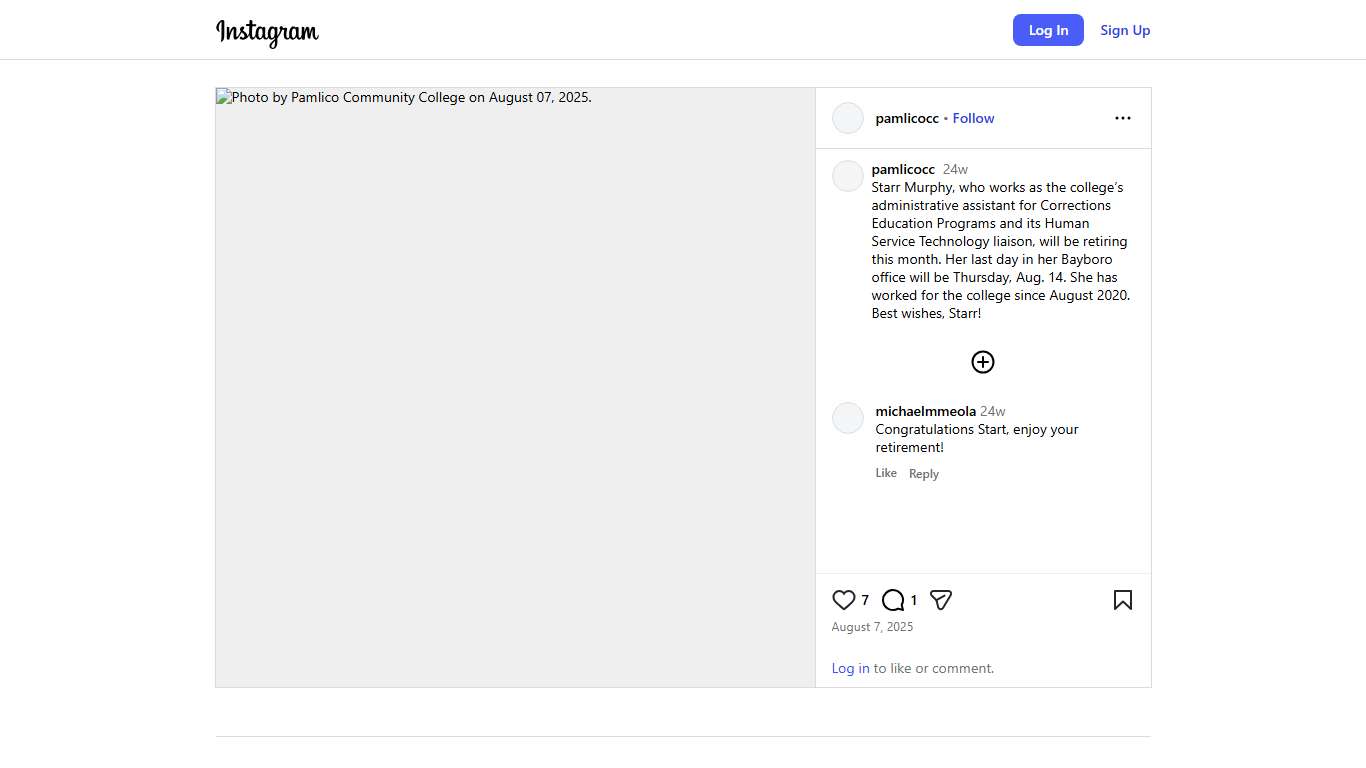Click the 'Log in' link to comment
Image resolution: width=1366 pixels, height=768 pixels.
click(850, 668)
